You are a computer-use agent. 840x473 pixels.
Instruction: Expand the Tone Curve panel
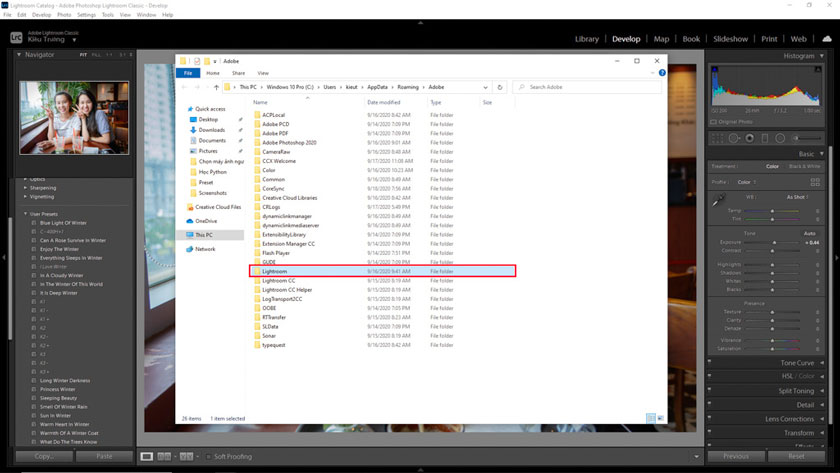822,363
